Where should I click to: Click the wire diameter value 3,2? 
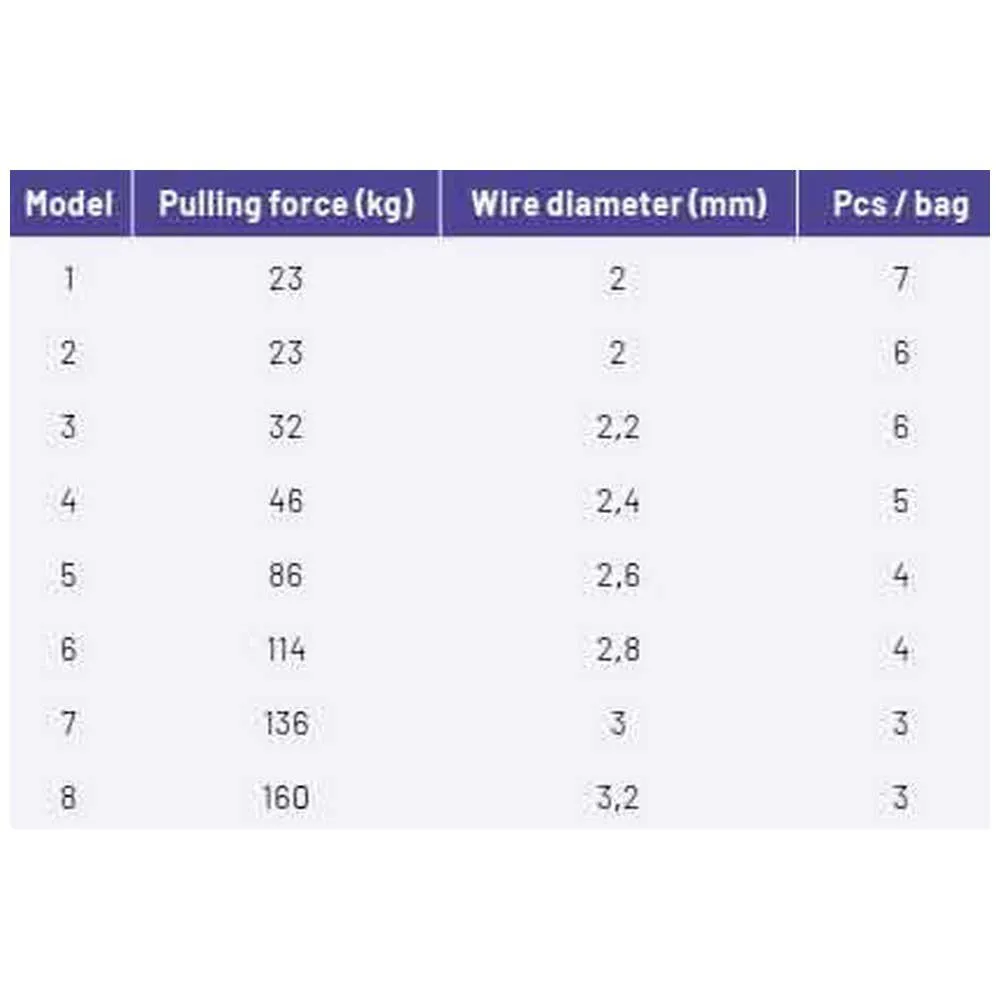[618, 798]
